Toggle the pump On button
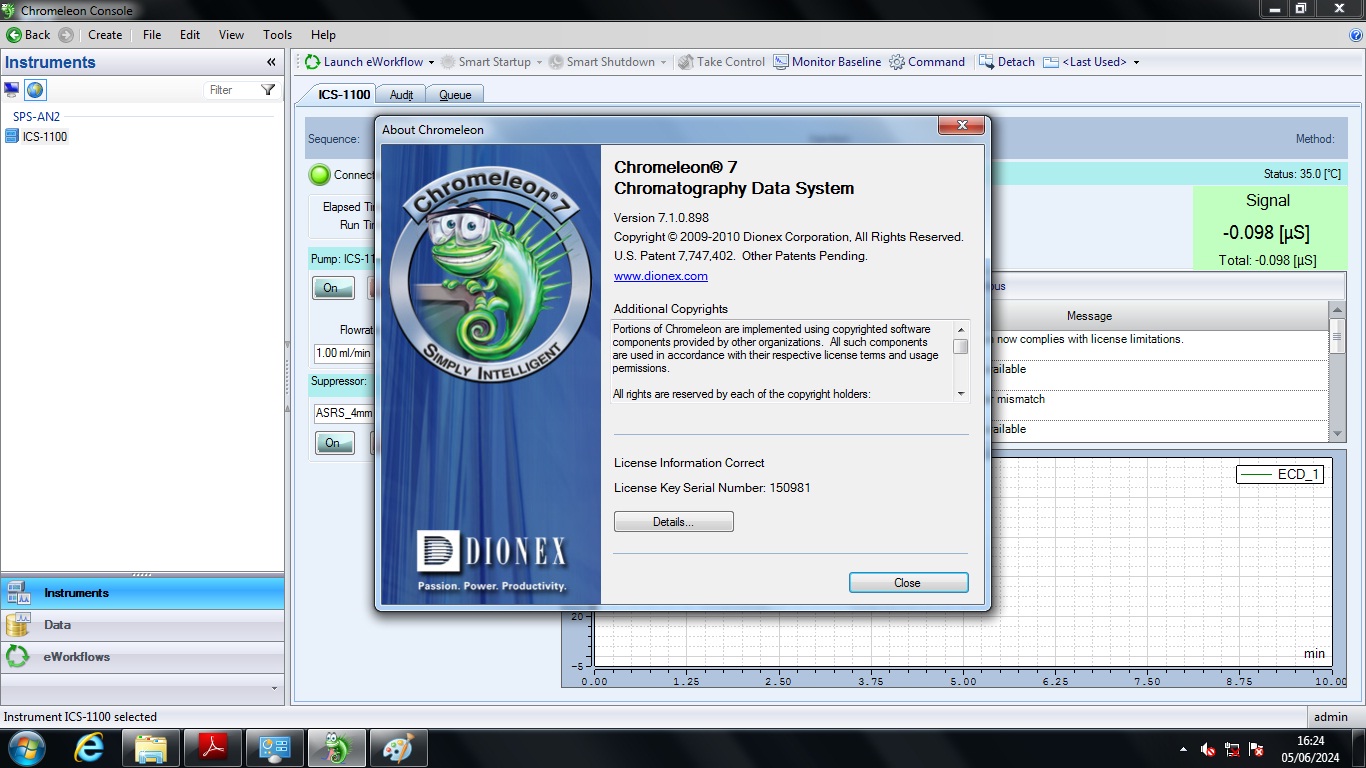This screenshot has height=768, width=1366. (x=332, y=288)
